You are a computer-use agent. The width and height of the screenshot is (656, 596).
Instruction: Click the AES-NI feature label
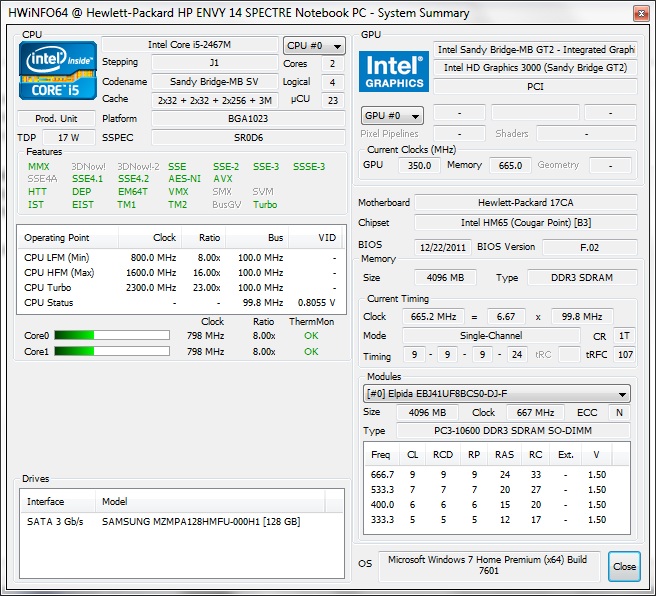click(x=184, y=179)
